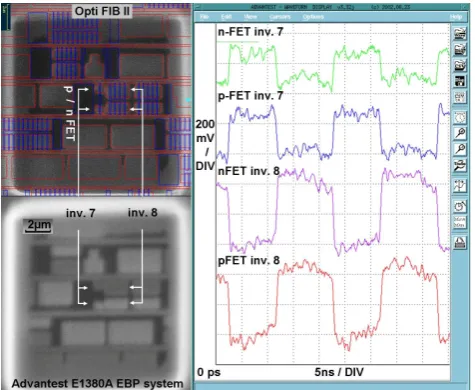This screenshot has width=475, height=390.
Task: Click the printer icon at the toolbar bottom
Action: click(x=460, y=242)
